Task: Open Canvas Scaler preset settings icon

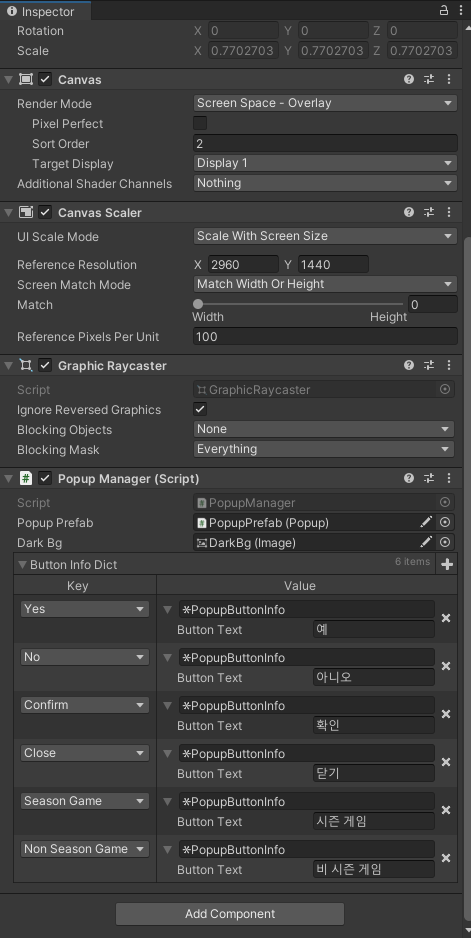Action: [429, 212]
